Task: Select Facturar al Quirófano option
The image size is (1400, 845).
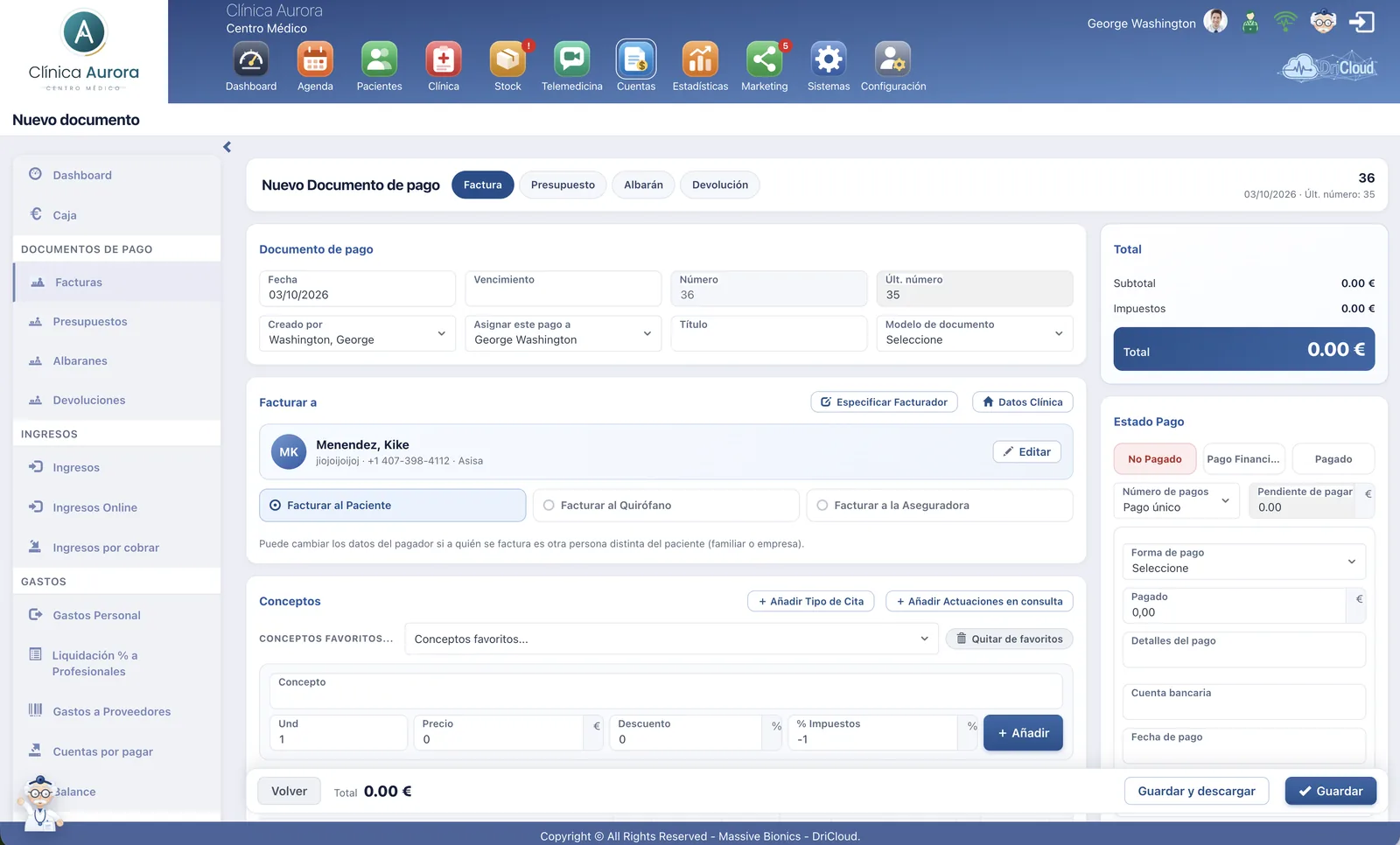Action: coord(666,506)
